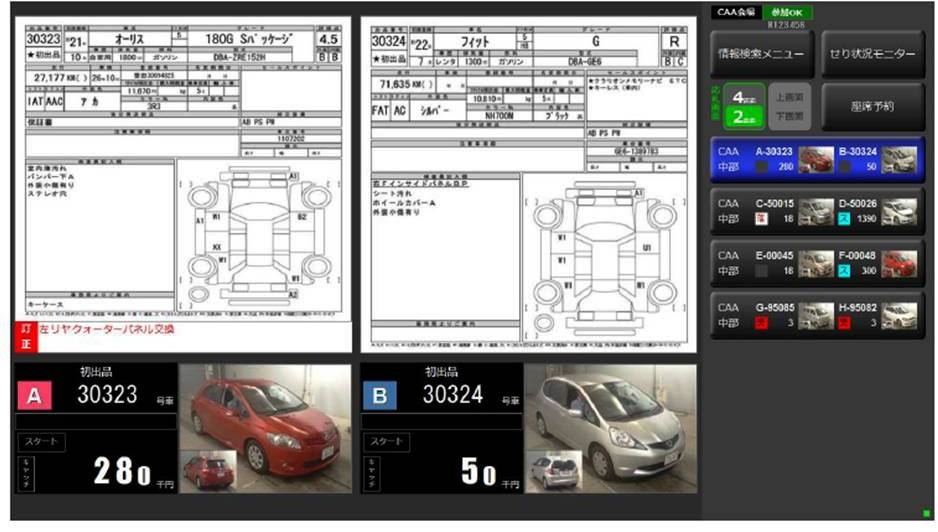Select lane G-95085 in the lane list
This screenshot has width=938, height=532.
click(775, 308)
